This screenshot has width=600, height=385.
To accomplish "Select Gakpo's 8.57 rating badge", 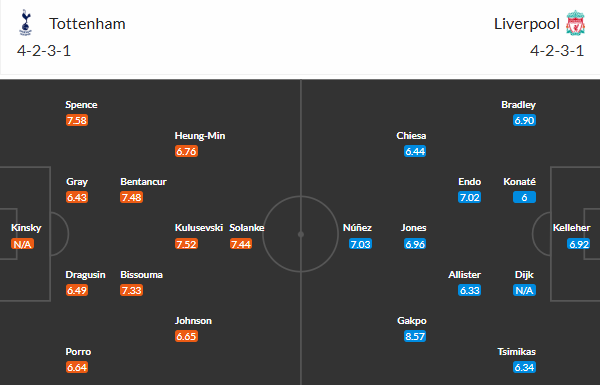I will click(x=415, y=336).
